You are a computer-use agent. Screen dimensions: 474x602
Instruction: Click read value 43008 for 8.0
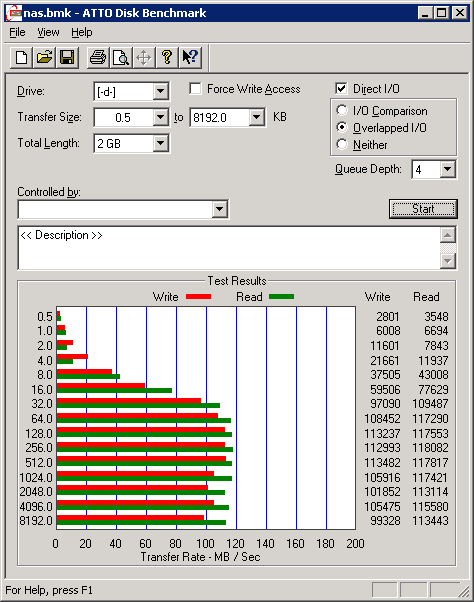click(433, 375)
